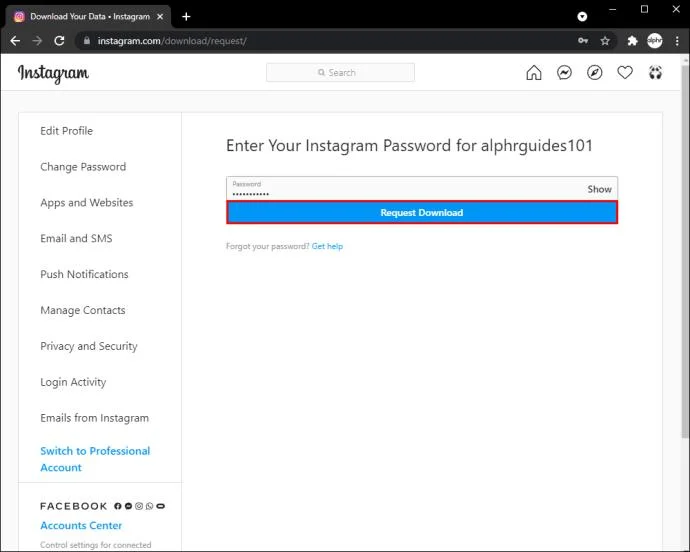
Task: Open Messenger direct messages icon
Action: (x=564, y=73)
